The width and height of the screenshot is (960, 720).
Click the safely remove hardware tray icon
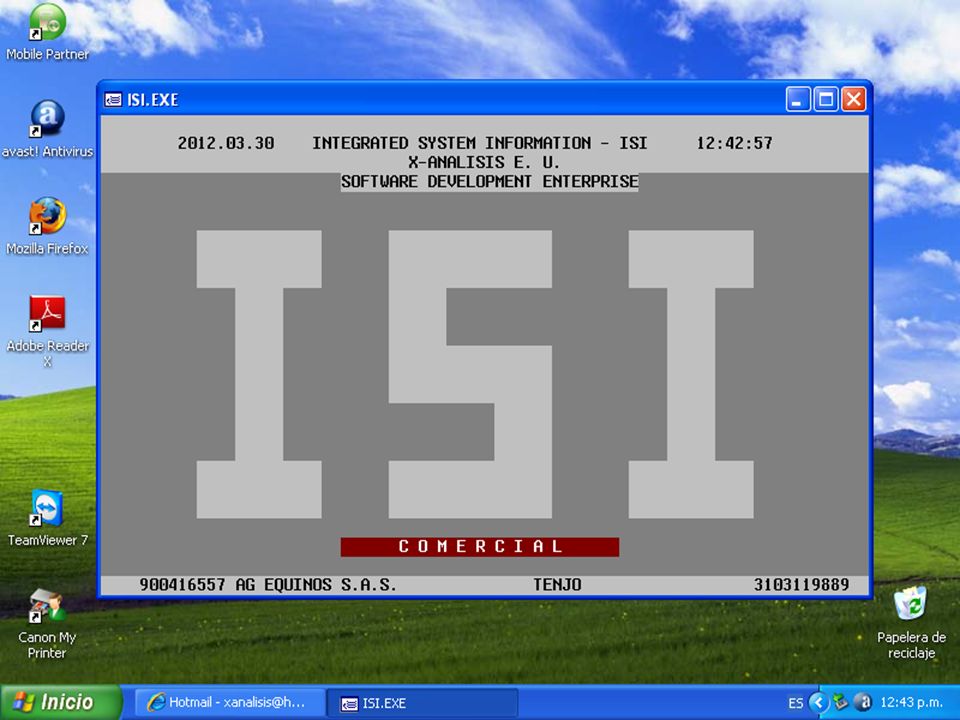(x=841, y=702)
